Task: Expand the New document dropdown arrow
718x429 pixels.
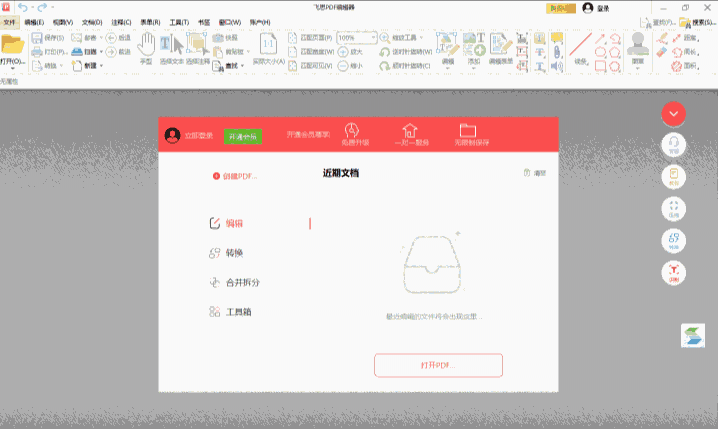Action: click(x=101, y=66)
